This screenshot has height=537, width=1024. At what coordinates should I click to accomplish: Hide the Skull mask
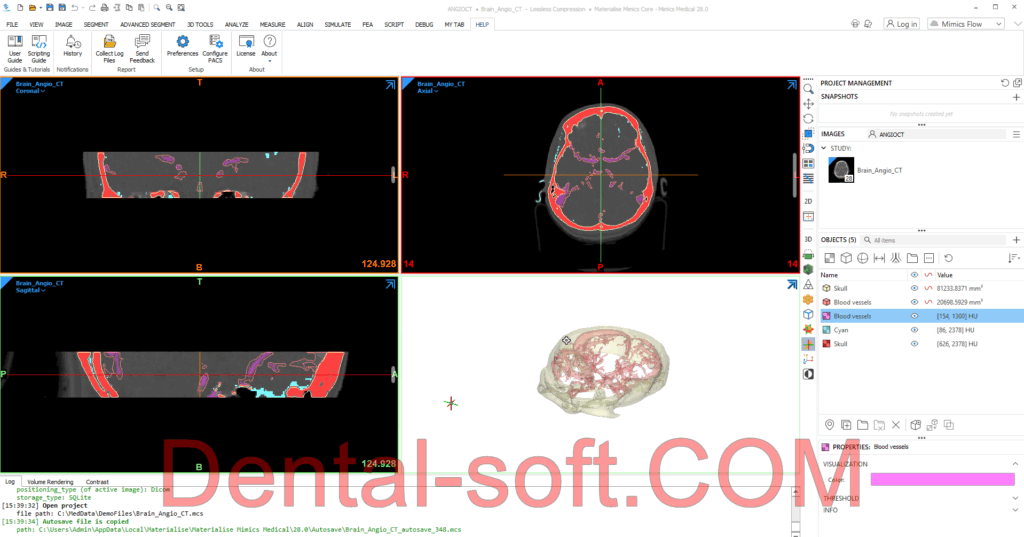914,344
